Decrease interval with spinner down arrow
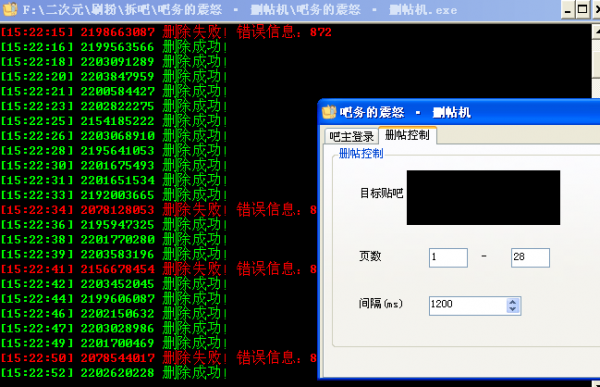 point(513,309)
